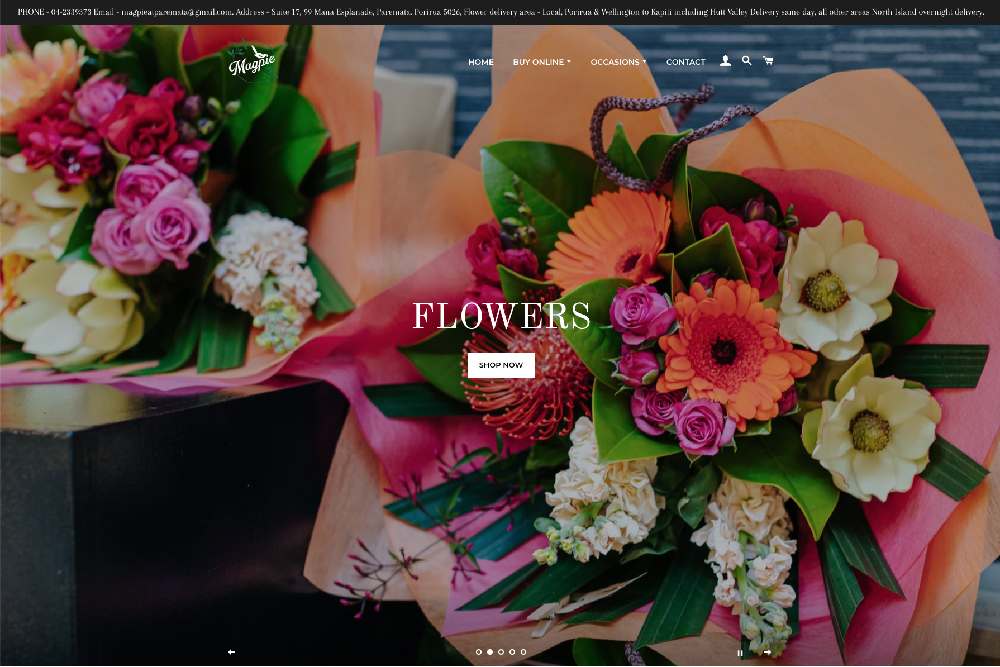
Task: Pause the slideshow
Action: click(x=740, y=652)
